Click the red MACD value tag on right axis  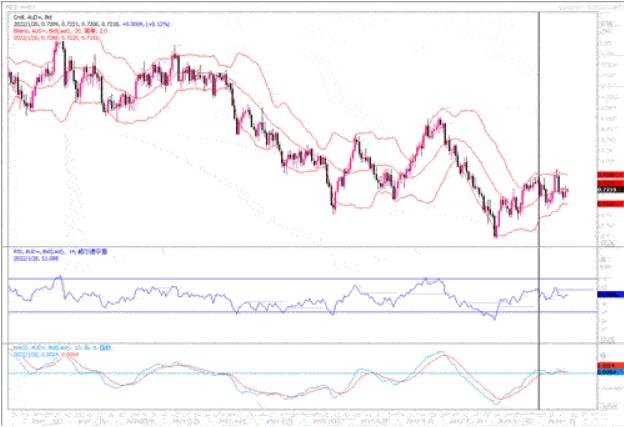click(605, 367)
